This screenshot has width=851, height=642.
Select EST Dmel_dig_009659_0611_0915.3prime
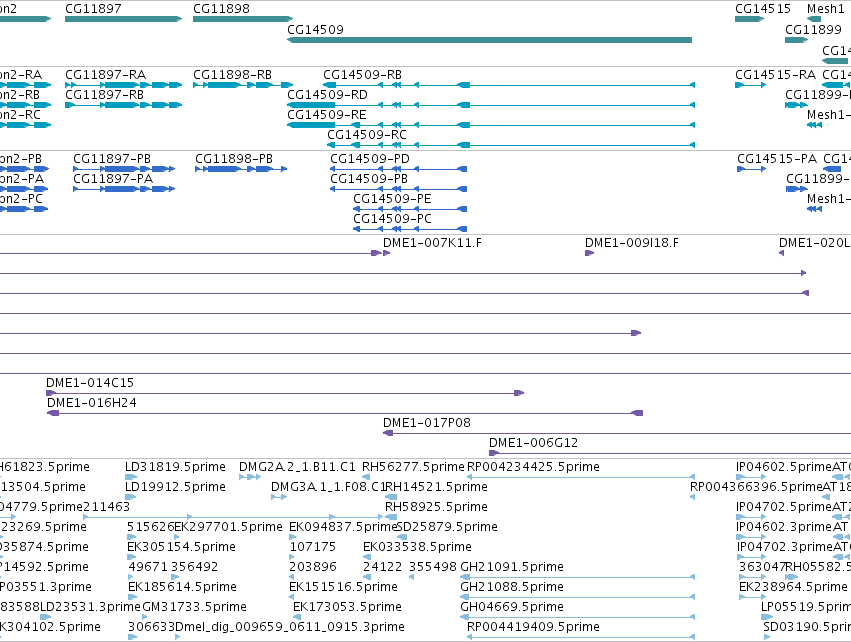coord(178,637)
